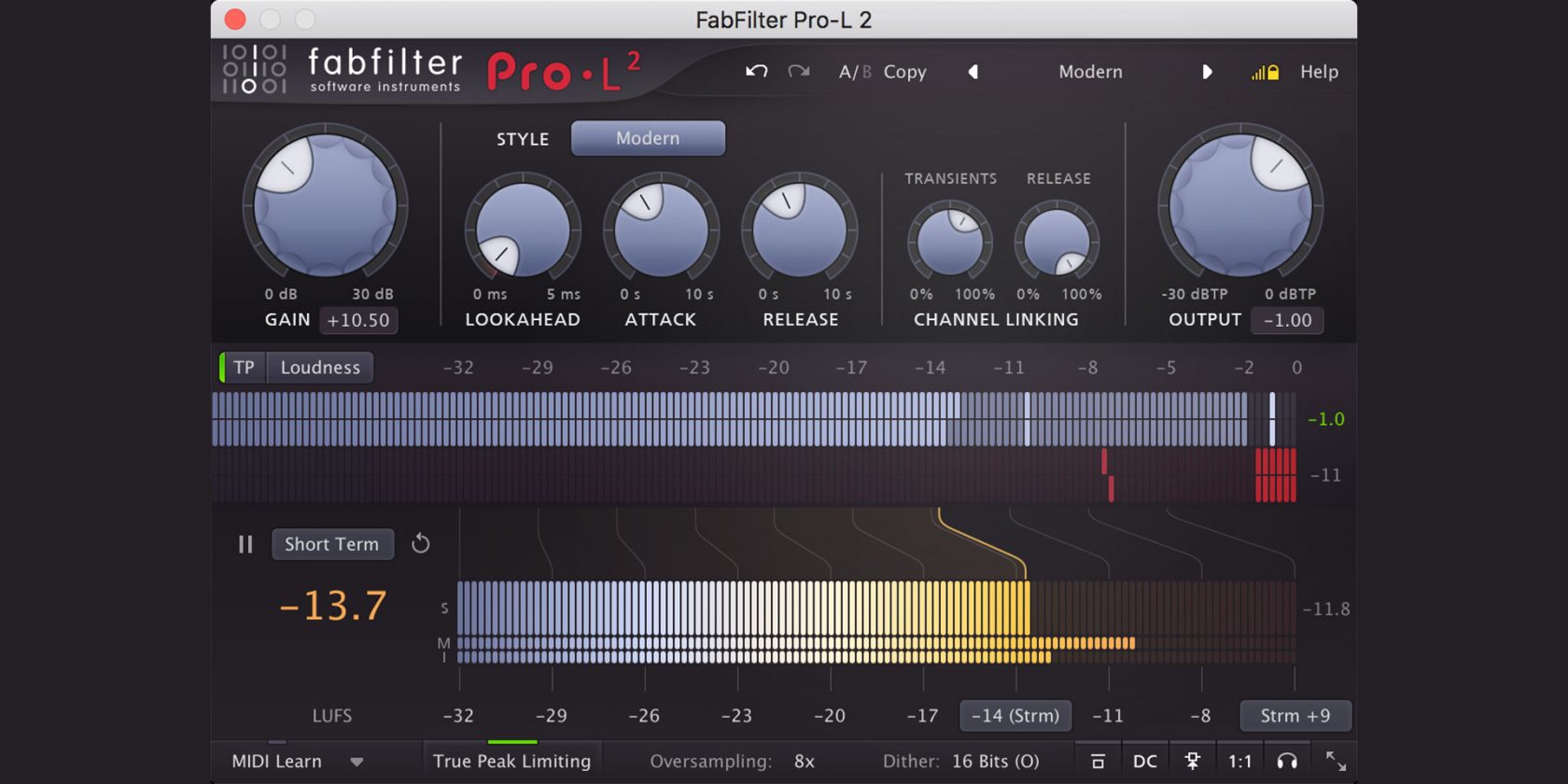Pause the loudness meter
Viewport: 1568px width, 784px height.
[245, 544]
